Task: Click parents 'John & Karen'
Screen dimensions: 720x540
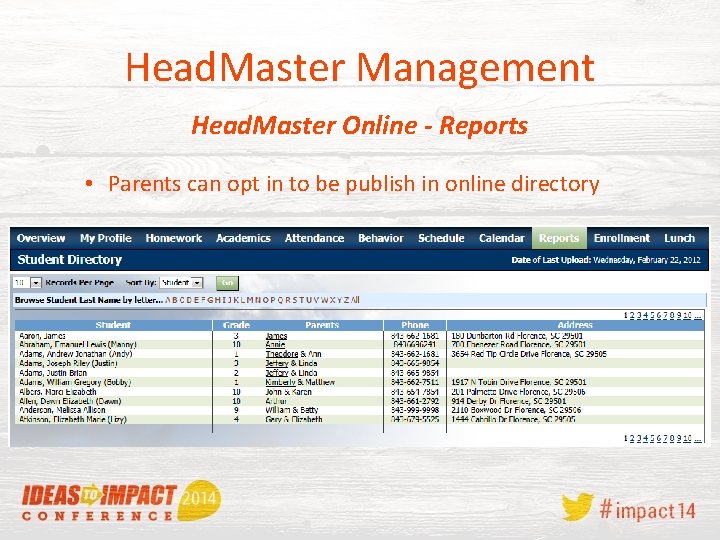Action: [x=288, y=392]
